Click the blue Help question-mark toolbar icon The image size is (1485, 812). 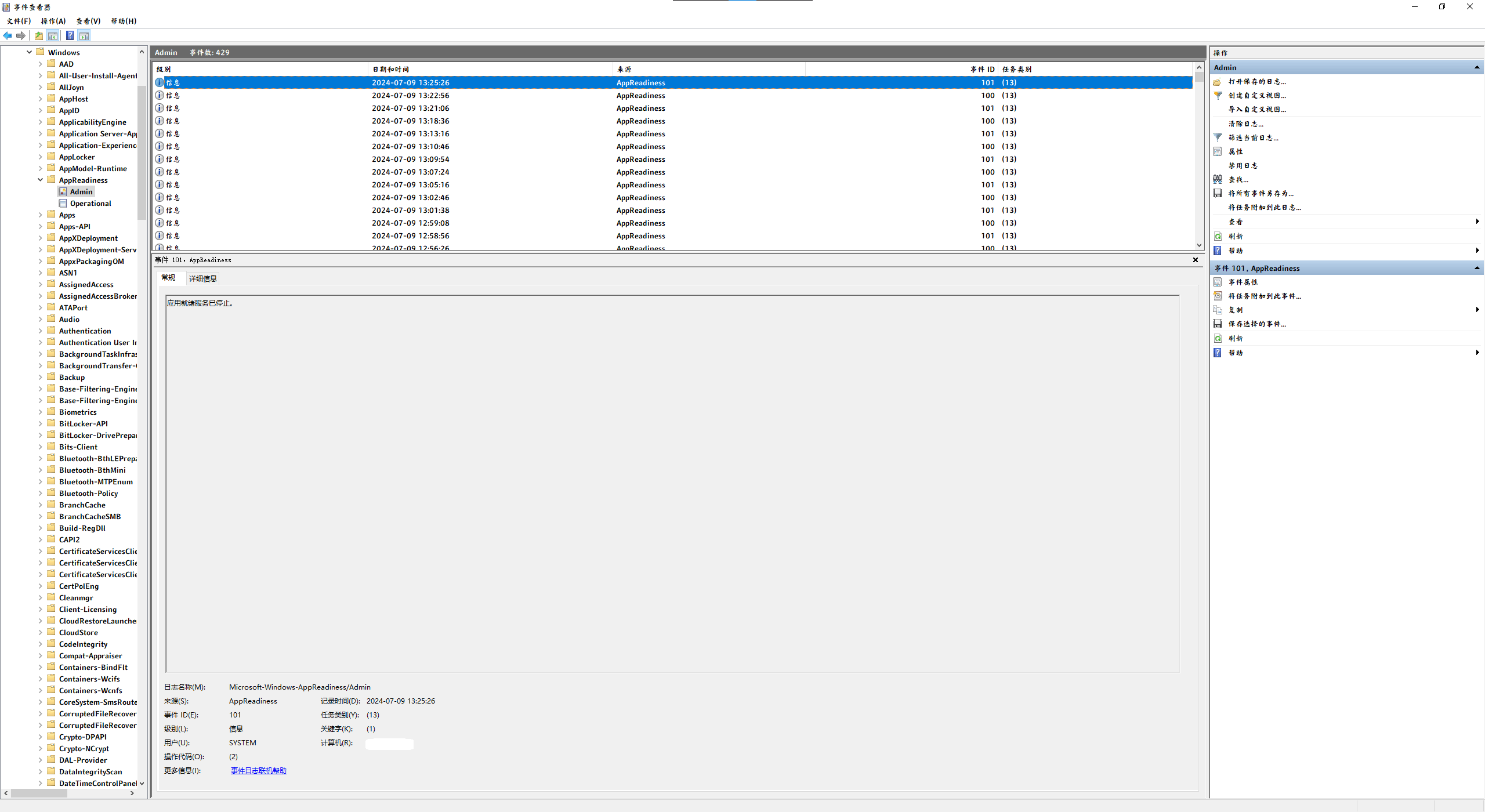pos(70,36)
